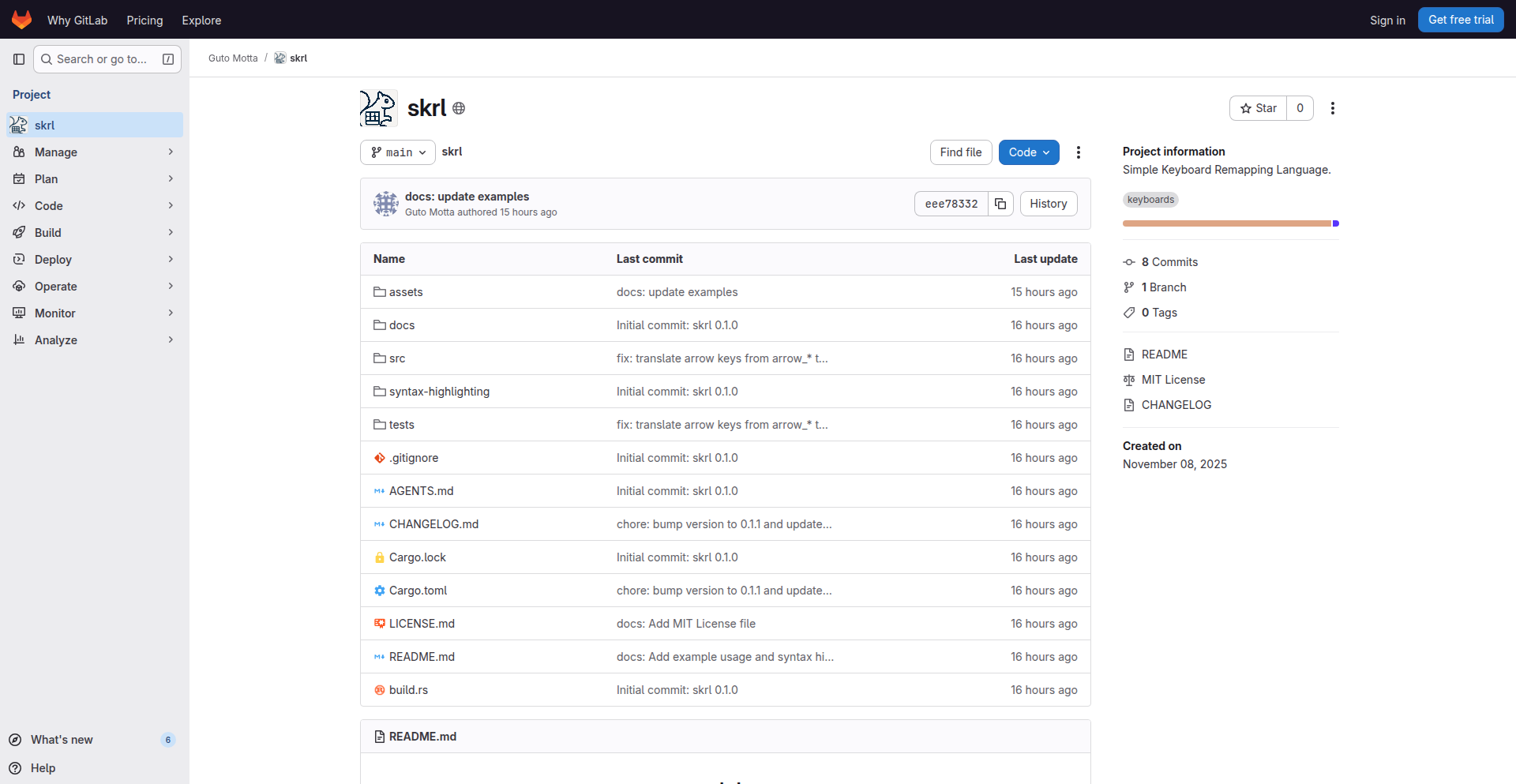The width and height of the screenshot is (1516, 784).
Task: Open README link in project information
Action: tap(1165, 354)
